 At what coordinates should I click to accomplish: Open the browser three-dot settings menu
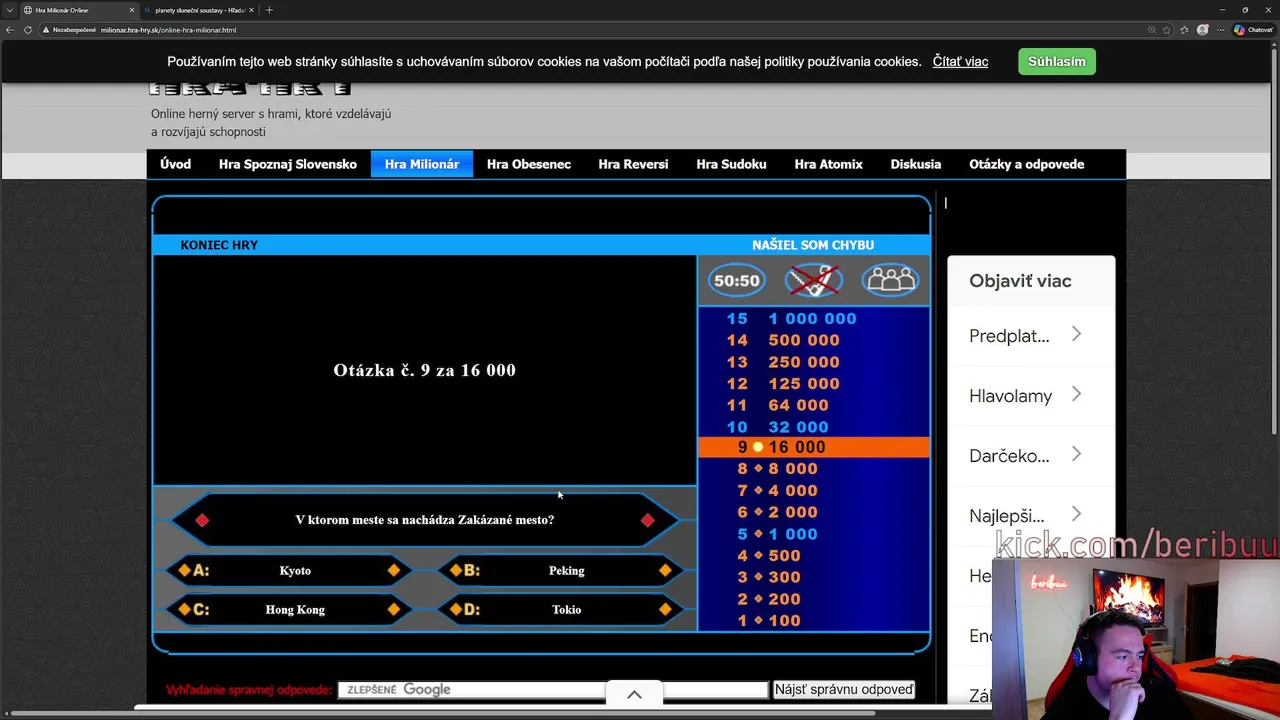(x=1221, y=30)
